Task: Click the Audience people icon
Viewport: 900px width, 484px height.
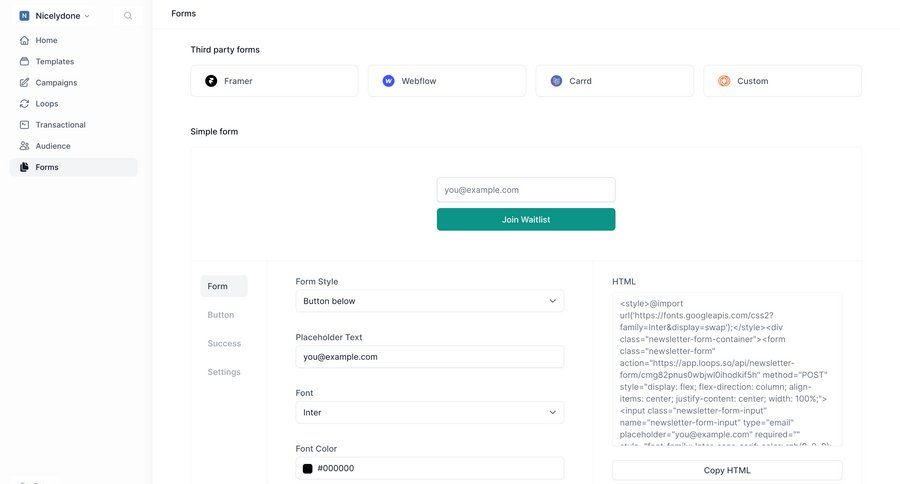Action: pyautogui.click(x=25, y=146)
